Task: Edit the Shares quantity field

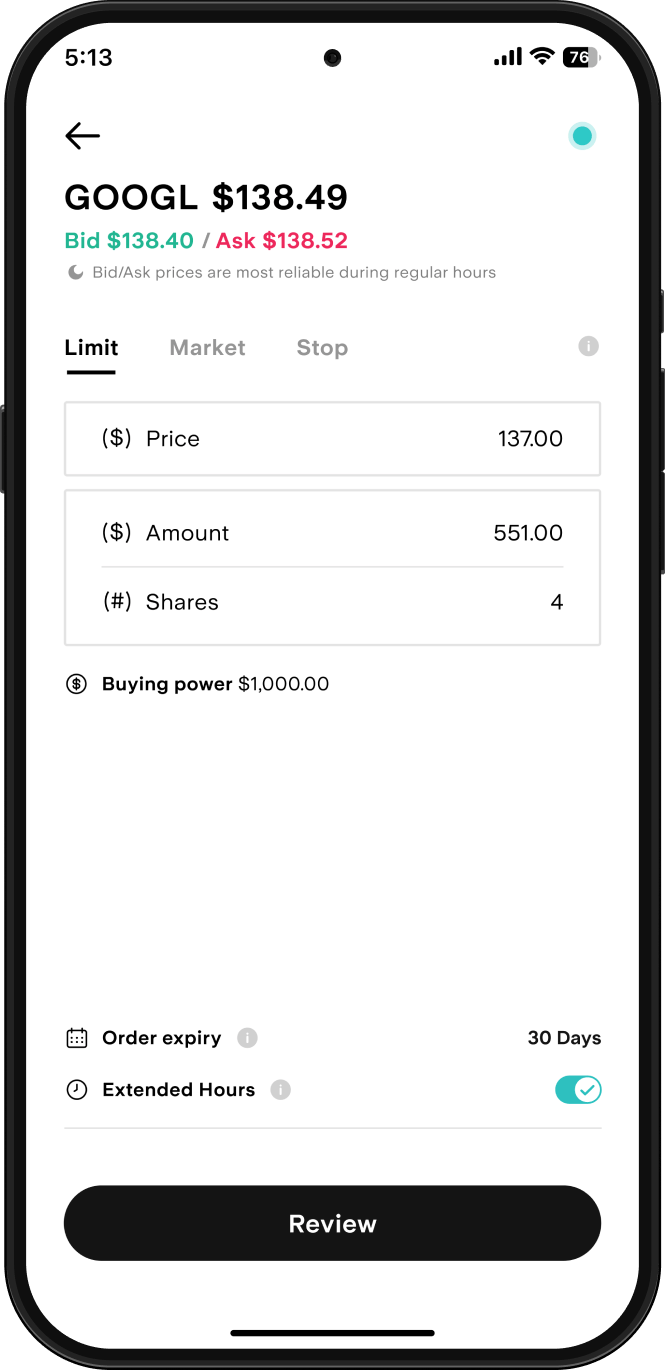Action: (332, 602)
